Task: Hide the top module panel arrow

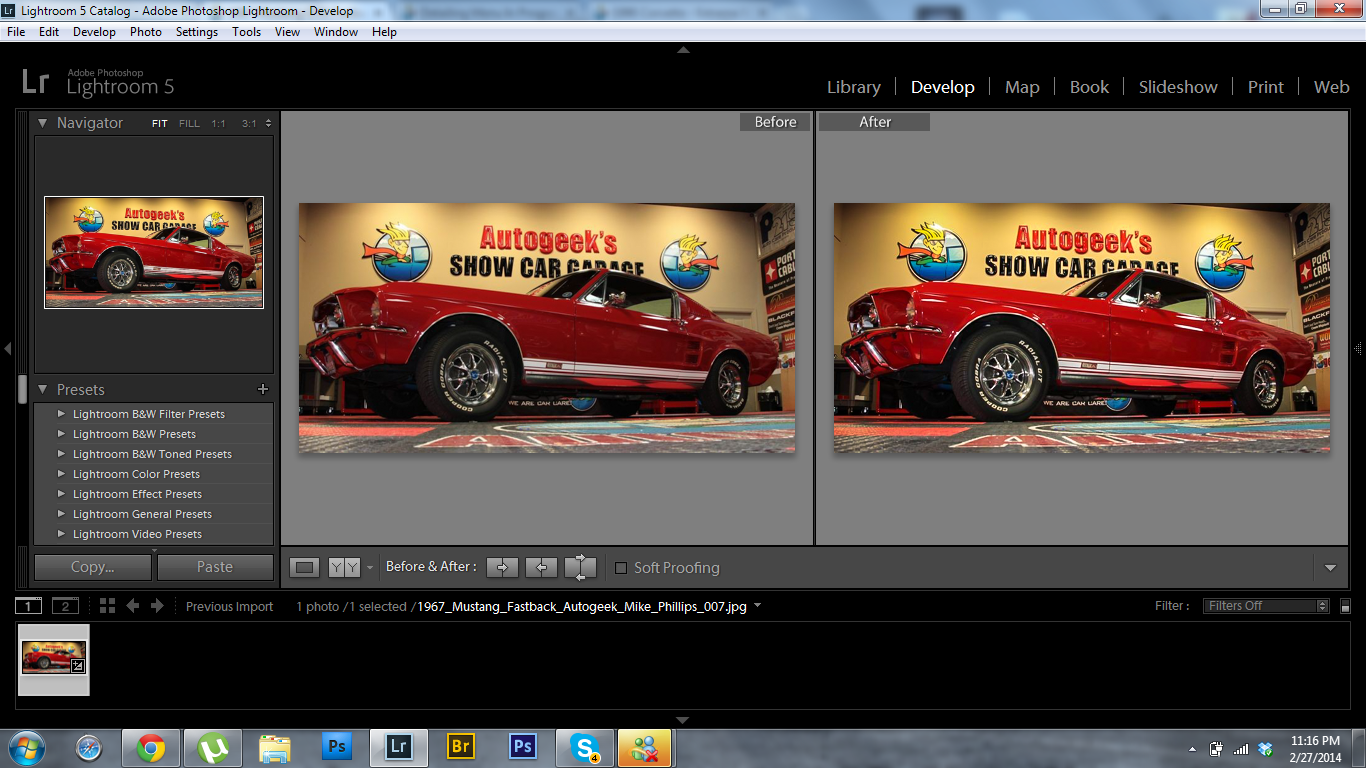Action: (683, 49)
